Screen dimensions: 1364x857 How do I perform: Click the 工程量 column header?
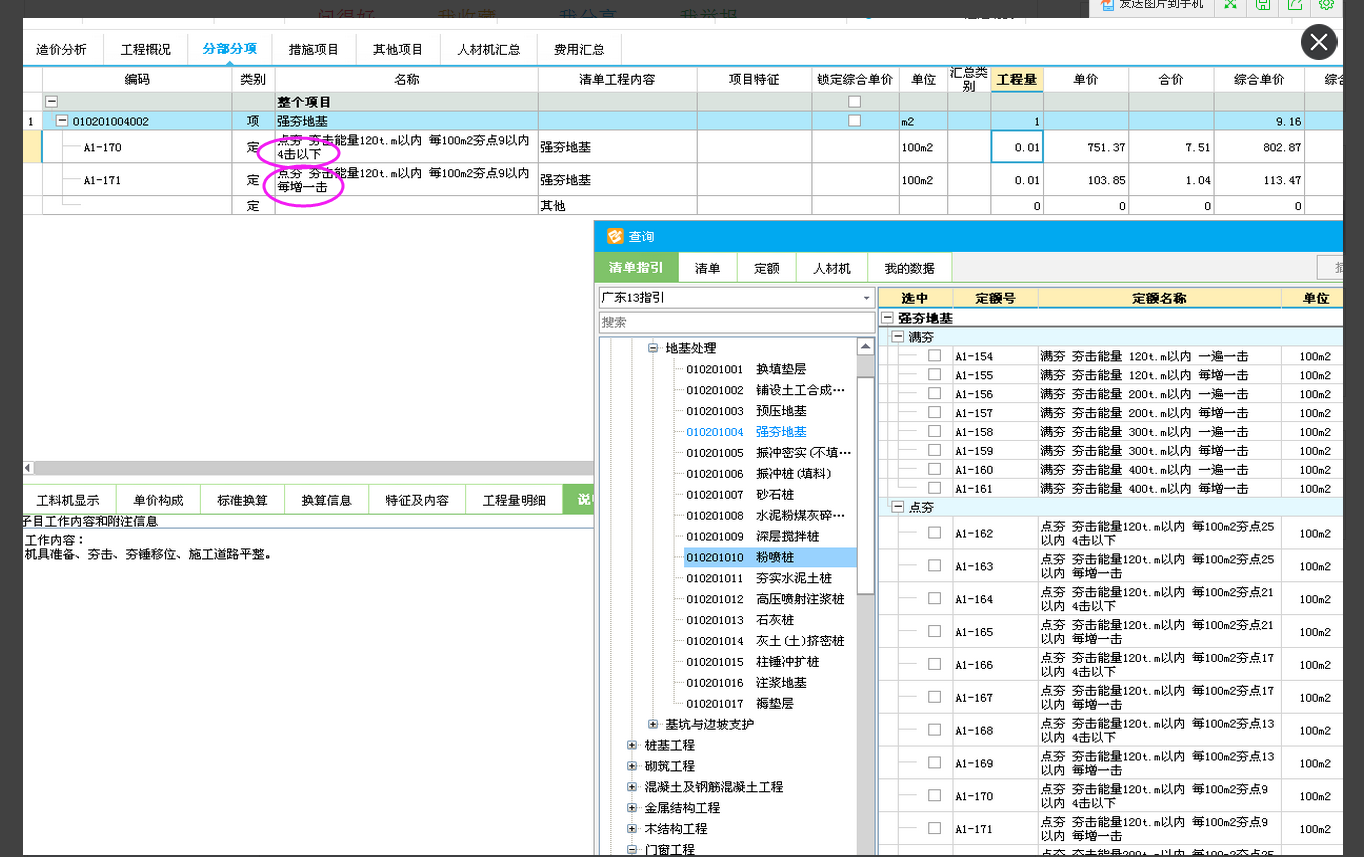[1017, 79]
